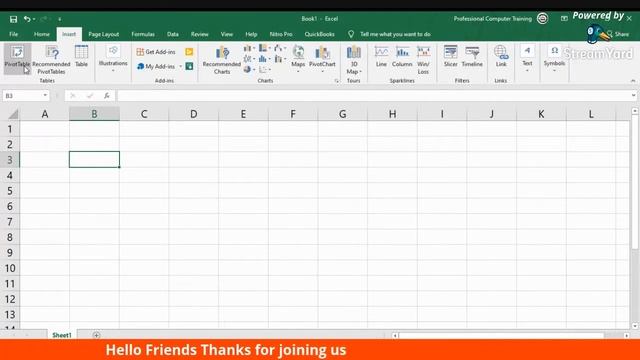Switch to the Home tab

click(42, 34)
